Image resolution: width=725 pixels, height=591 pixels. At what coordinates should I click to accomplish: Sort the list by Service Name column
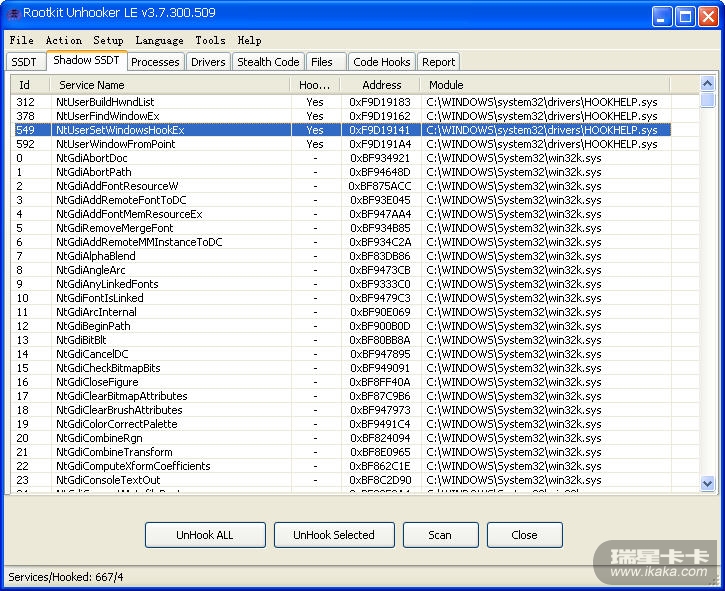(x=170, y=85)
